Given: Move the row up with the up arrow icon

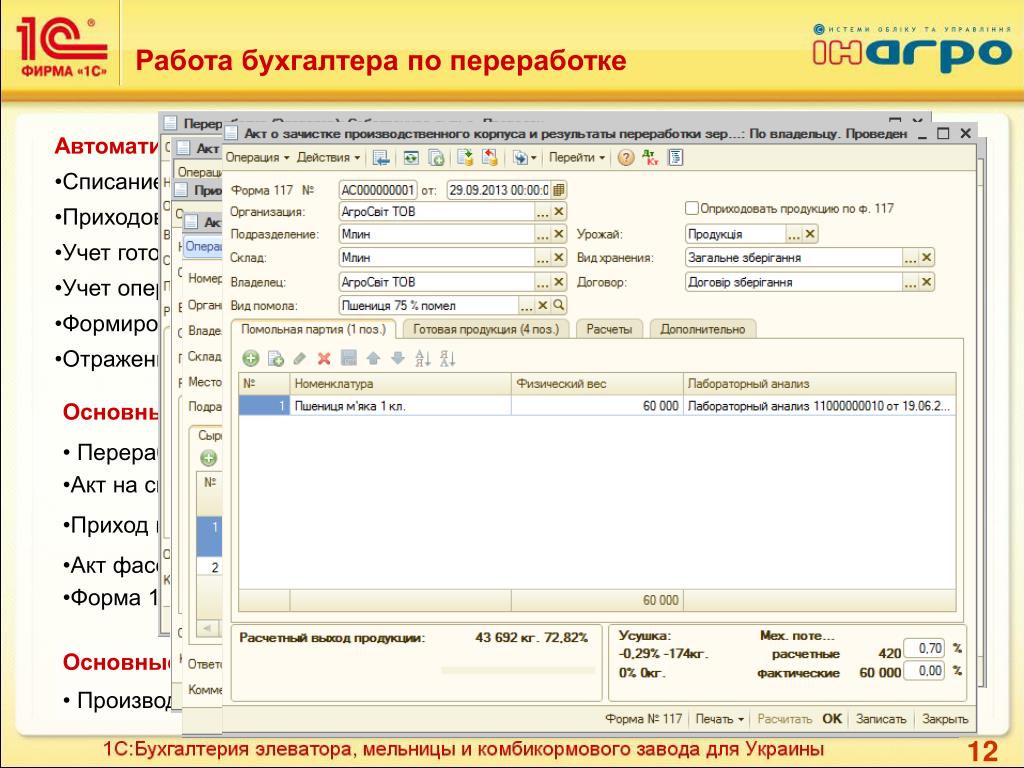Looking at the screenshot, I should [373, 358].
